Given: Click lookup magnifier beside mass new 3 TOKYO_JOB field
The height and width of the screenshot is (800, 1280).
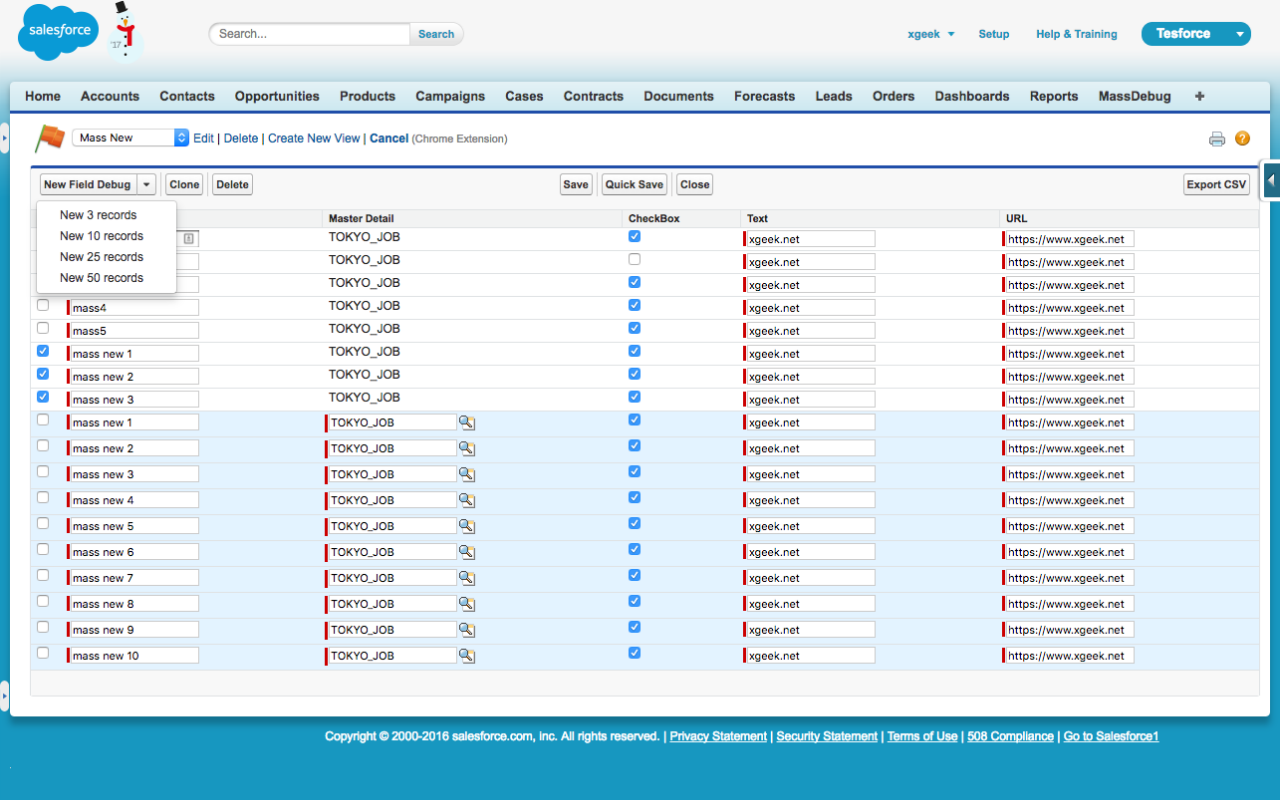Looking at the screenshot, I should coord(466,474).
